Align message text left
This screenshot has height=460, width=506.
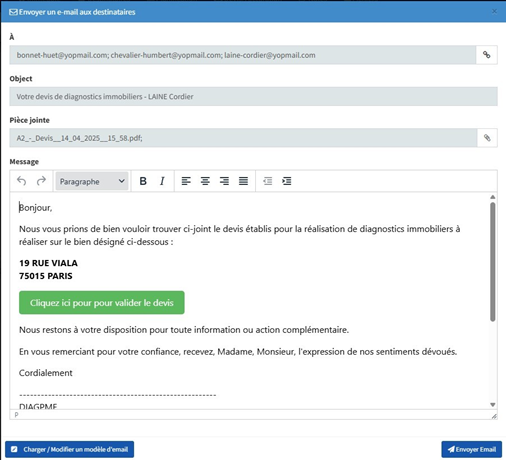coord(186,181)
